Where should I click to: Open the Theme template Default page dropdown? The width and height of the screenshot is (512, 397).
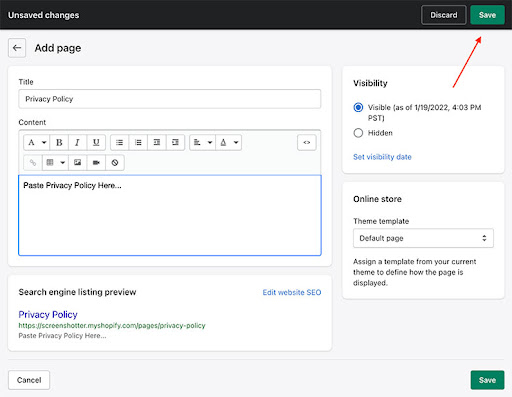coord(423,238)
